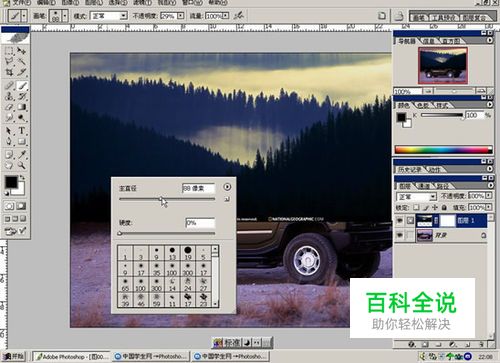
Task: Click the 88 像素 diameter field
Action: tap(198, 188)
